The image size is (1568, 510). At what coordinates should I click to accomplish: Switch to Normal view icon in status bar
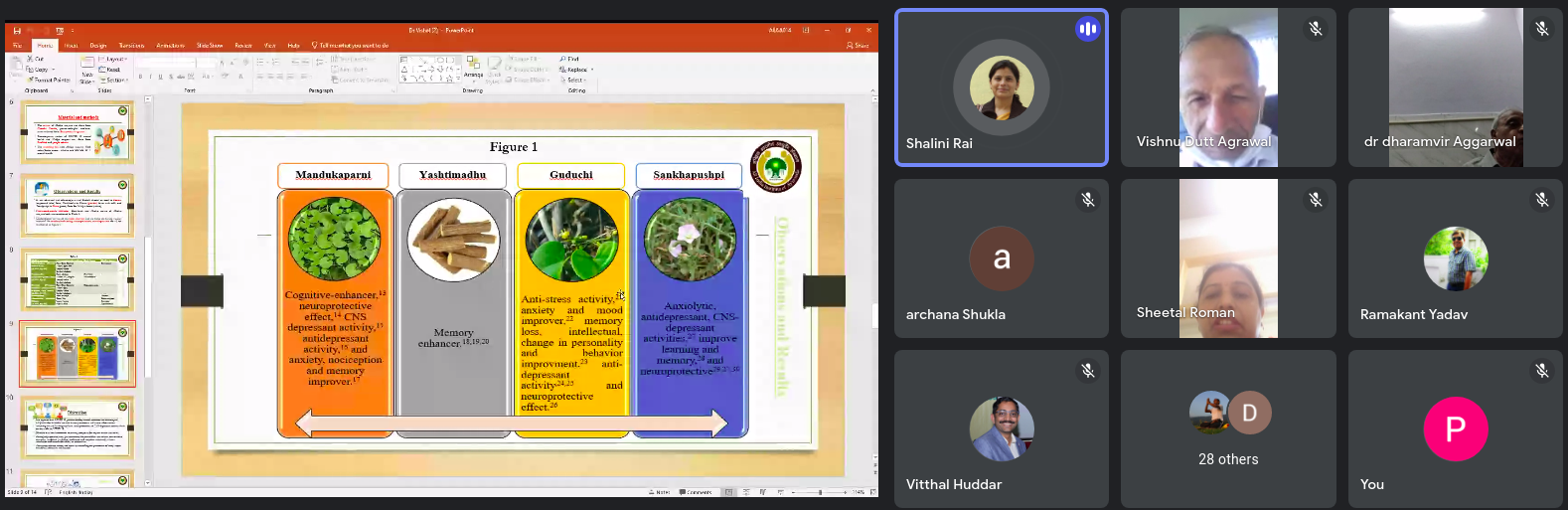pos(728,492)
